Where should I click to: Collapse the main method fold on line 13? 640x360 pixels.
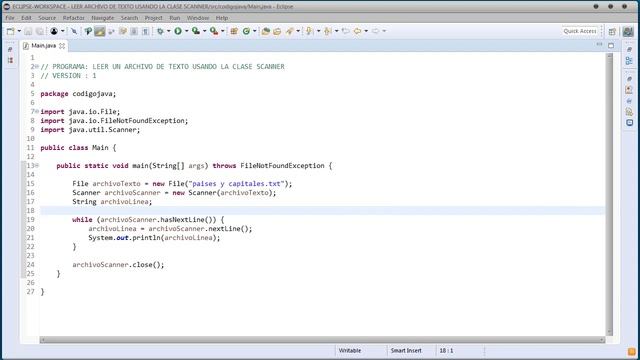click(x=37, y=165)
